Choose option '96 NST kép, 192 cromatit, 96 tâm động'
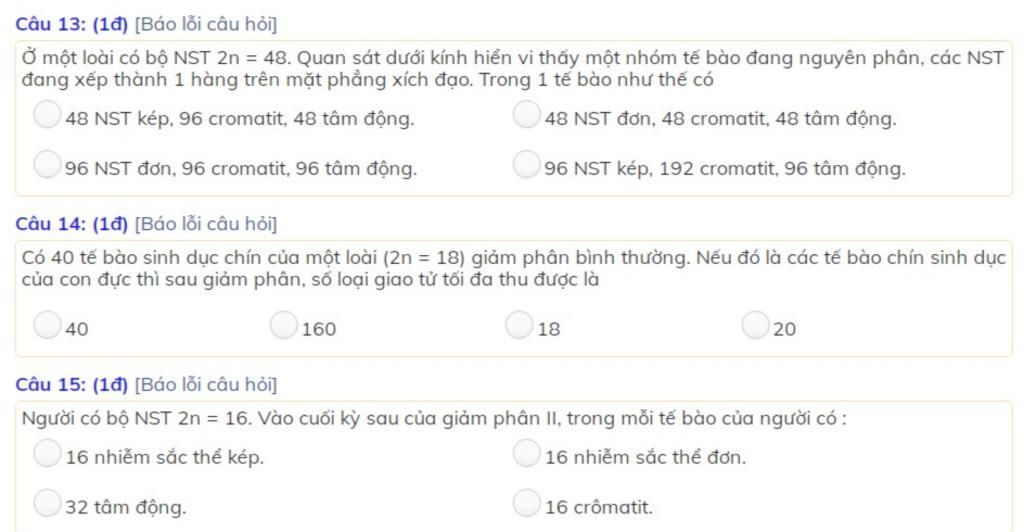 (x=526, y=164)
